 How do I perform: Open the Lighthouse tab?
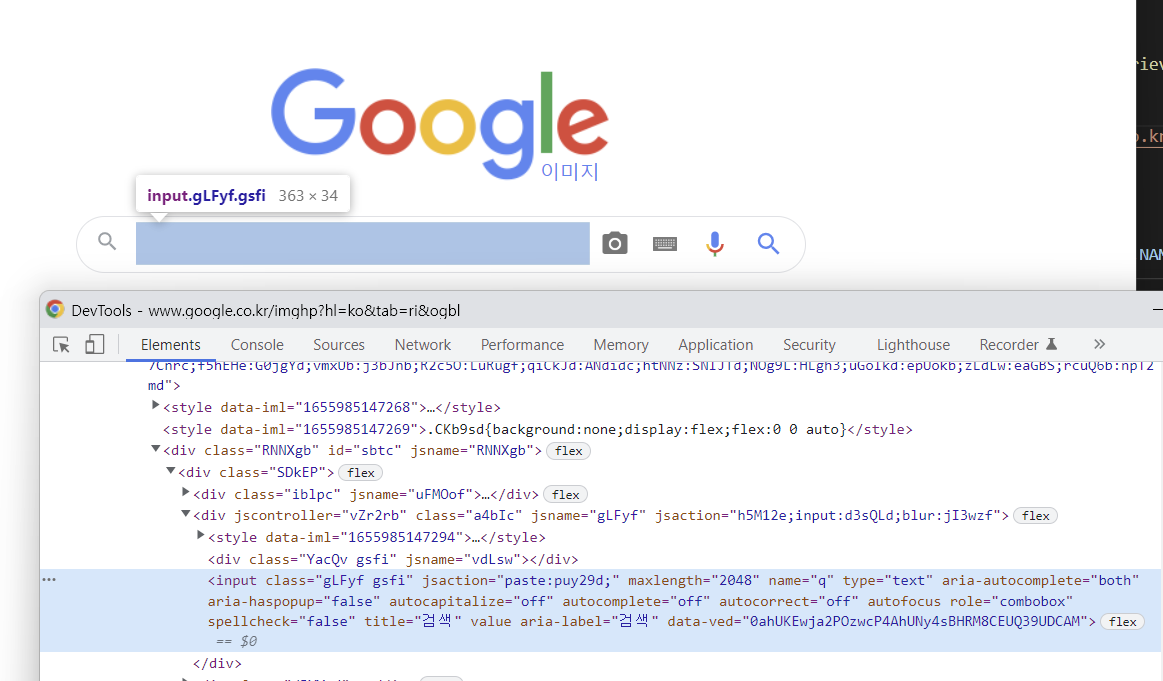coord(913,345)
